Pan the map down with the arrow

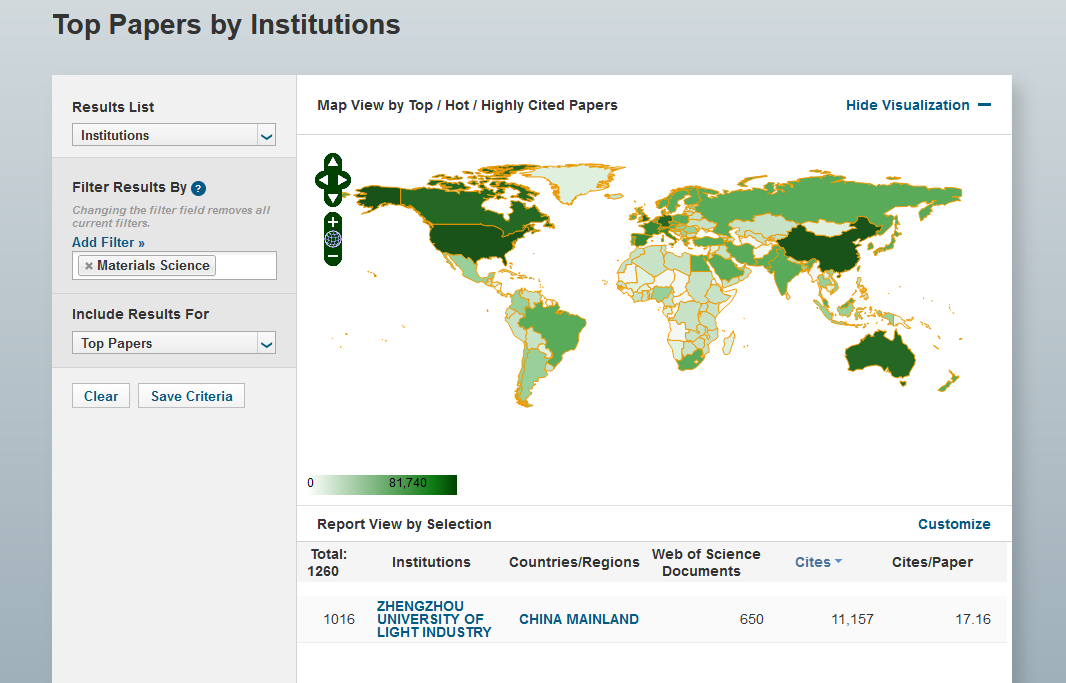pos(333,198)
